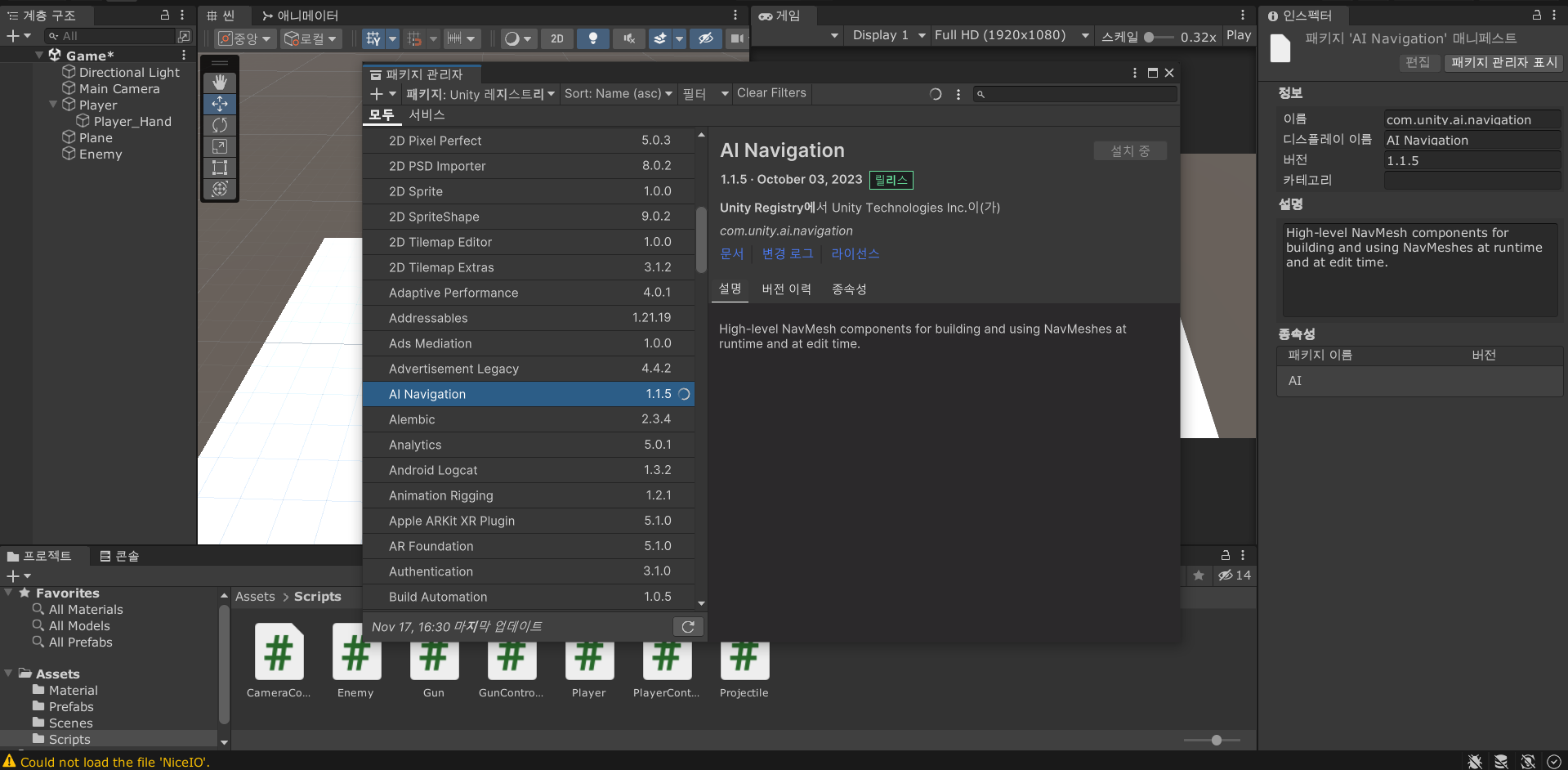Open the CameraCo... script asset
This screenshot has width=1568, height=770.
(279, 660)
